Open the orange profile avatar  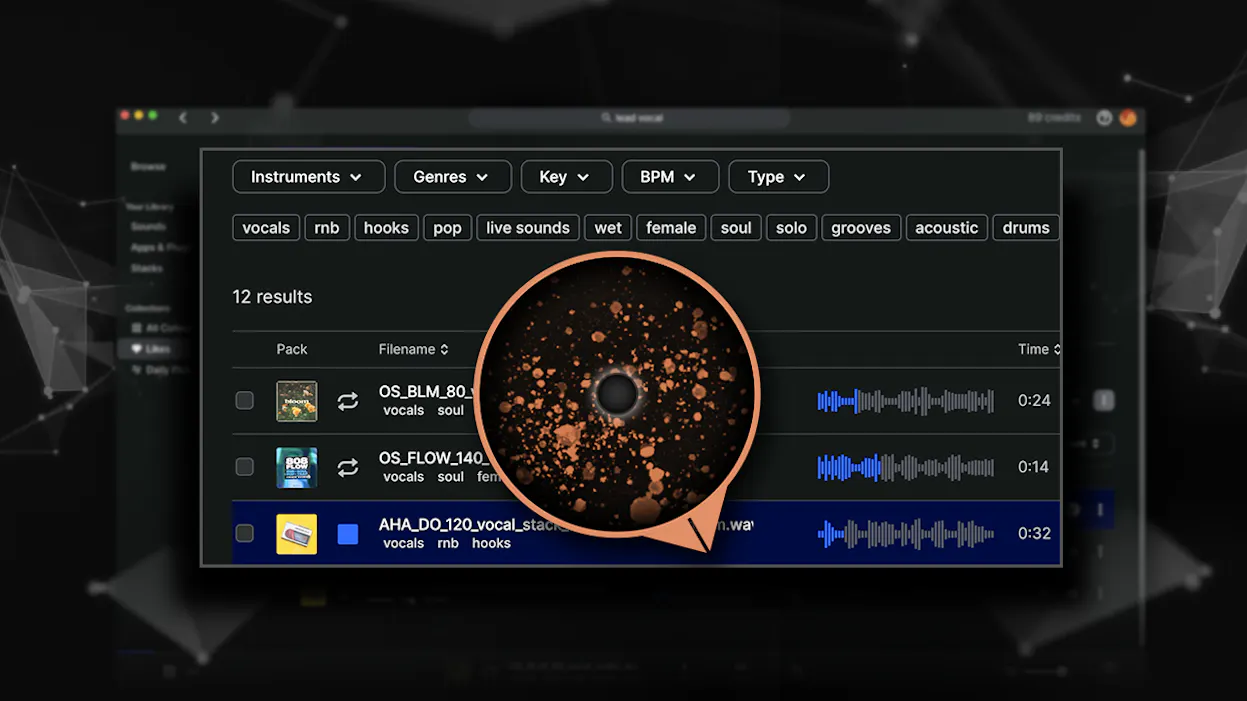(x=1128, y=118)
